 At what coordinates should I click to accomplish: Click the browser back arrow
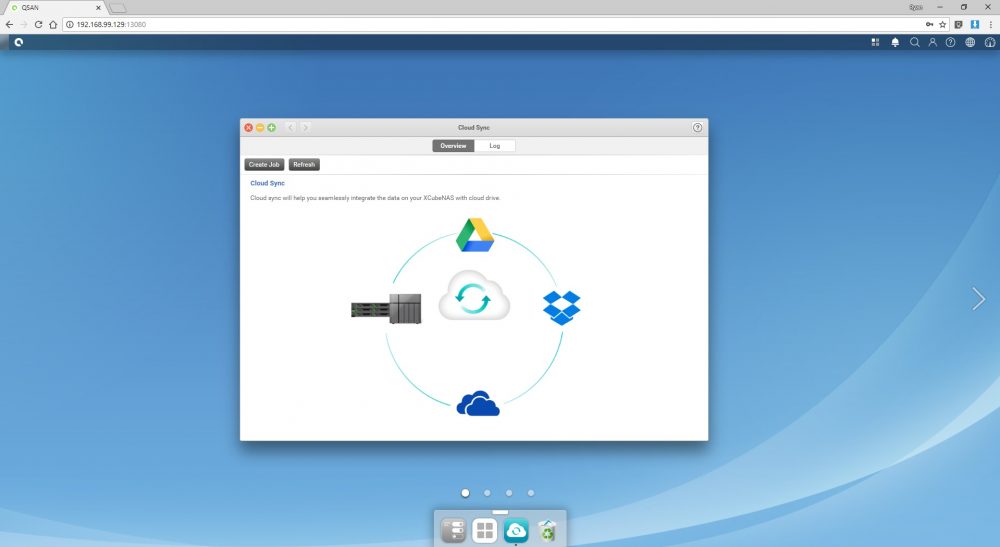(x=9, y=24)
